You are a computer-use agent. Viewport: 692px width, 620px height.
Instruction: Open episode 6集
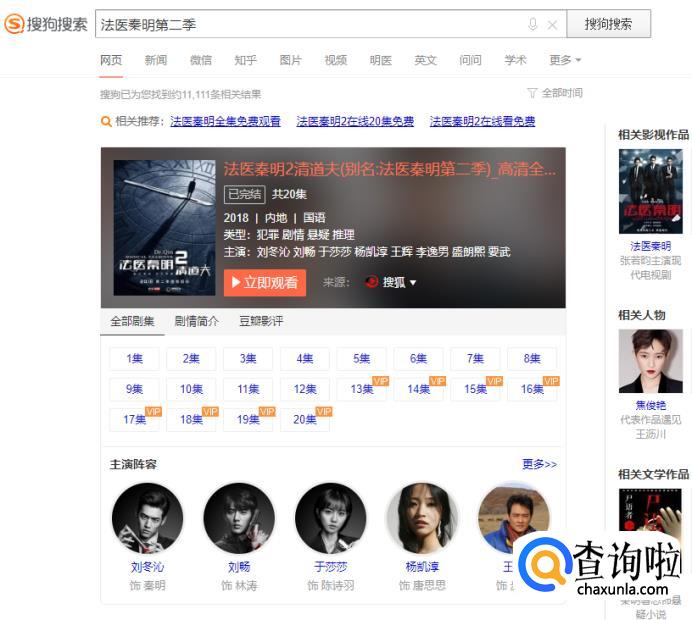tap(418, 359)
